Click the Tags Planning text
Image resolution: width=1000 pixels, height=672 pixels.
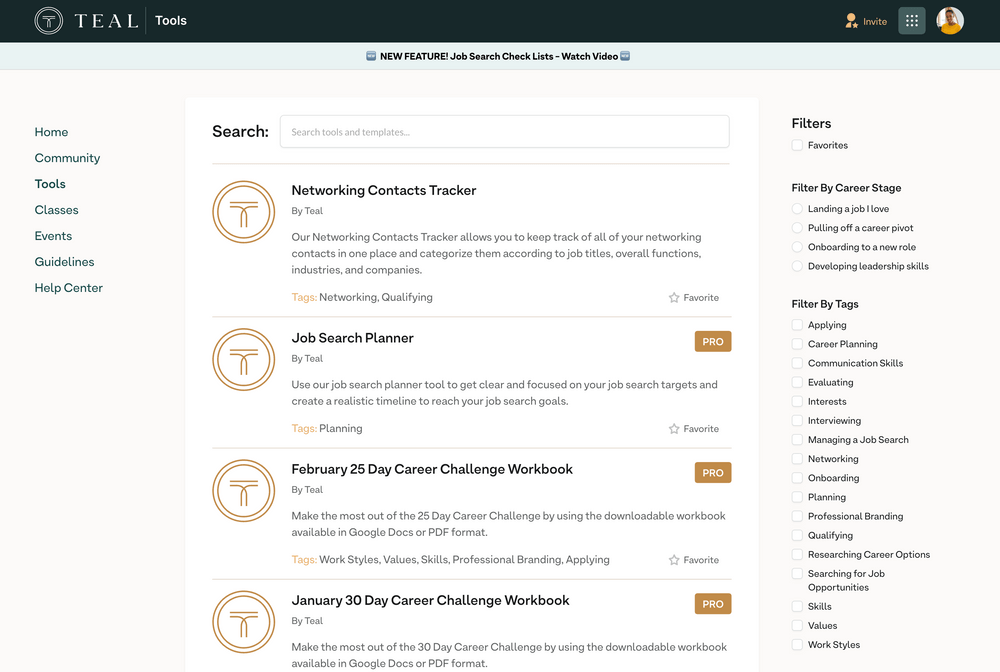click(x=327, y=429)
